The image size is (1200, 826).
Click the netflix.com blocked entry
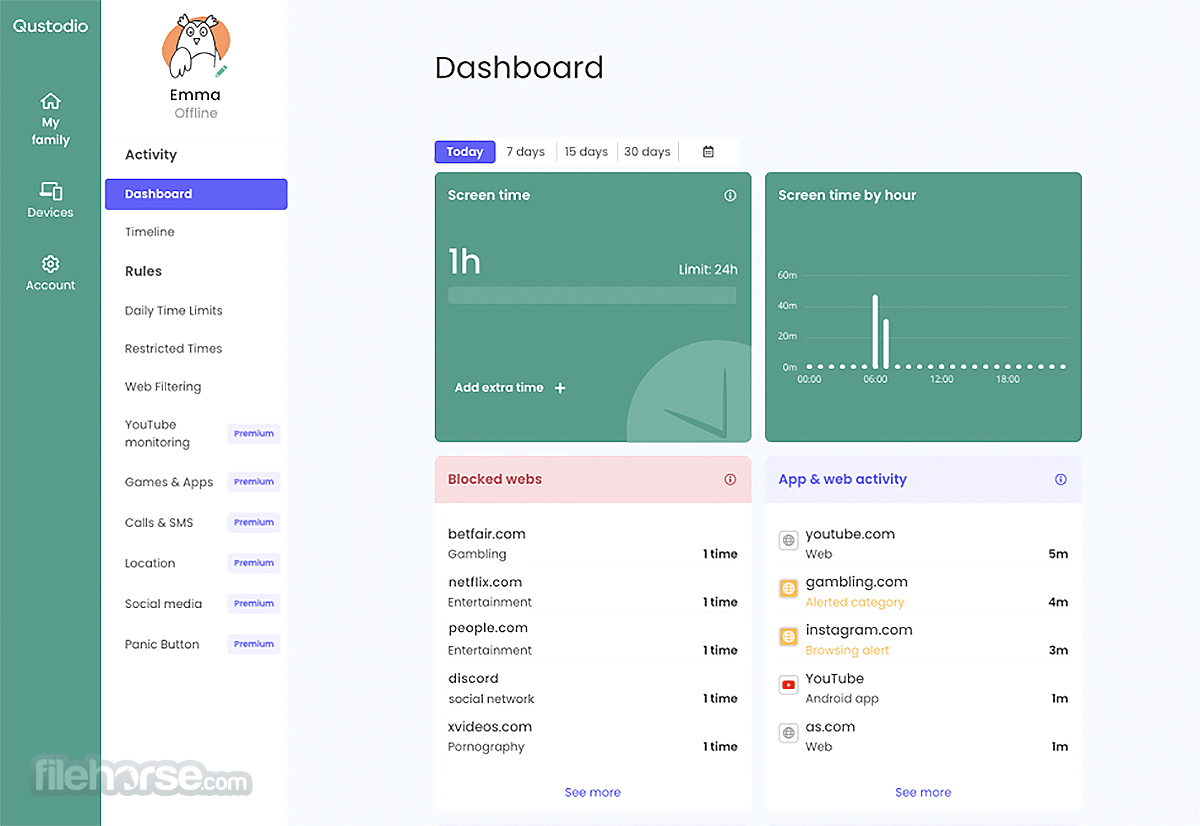tap(592, 592)
